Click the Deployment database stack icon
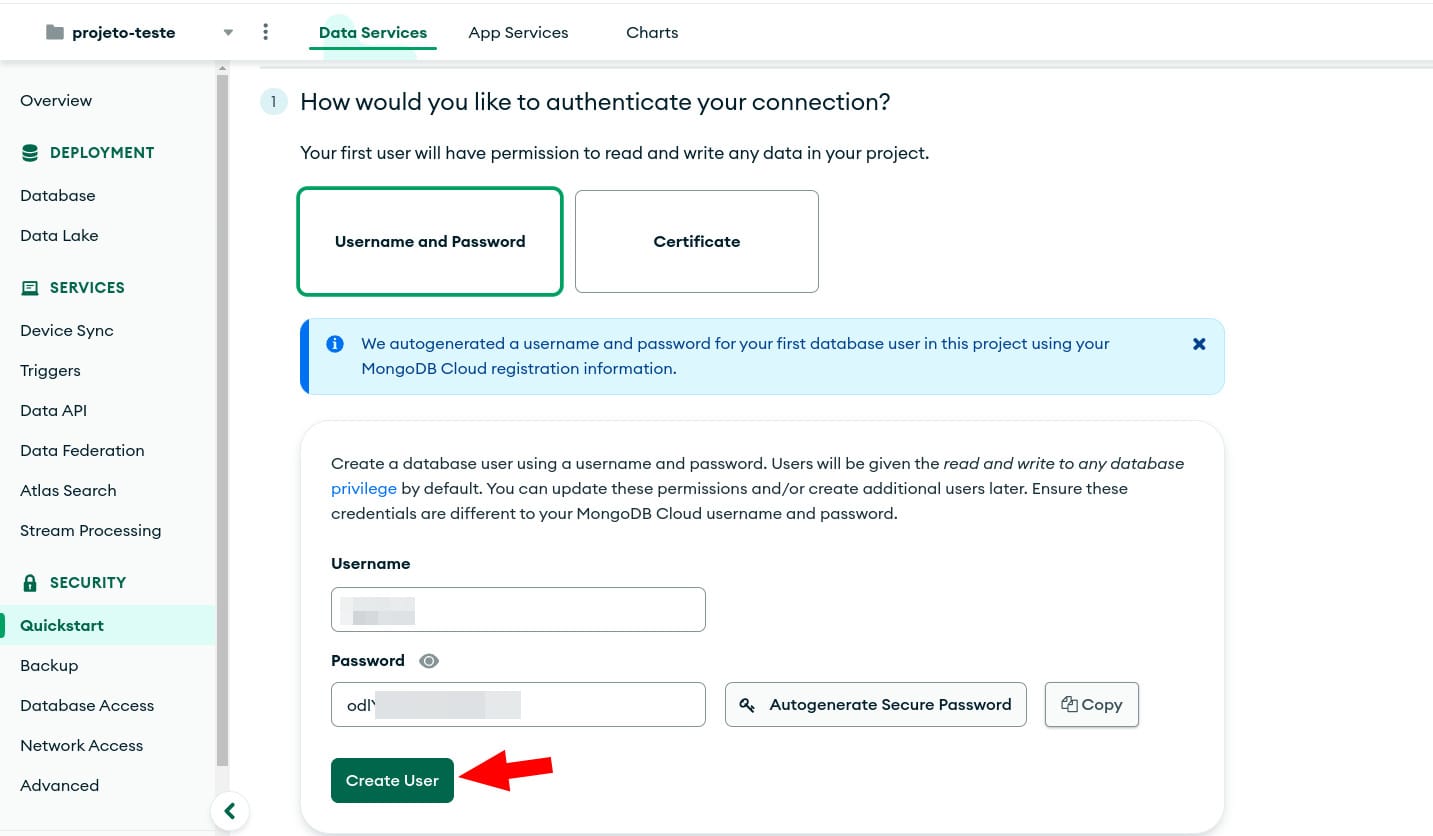1433x836 pixels. click(30, 153)
